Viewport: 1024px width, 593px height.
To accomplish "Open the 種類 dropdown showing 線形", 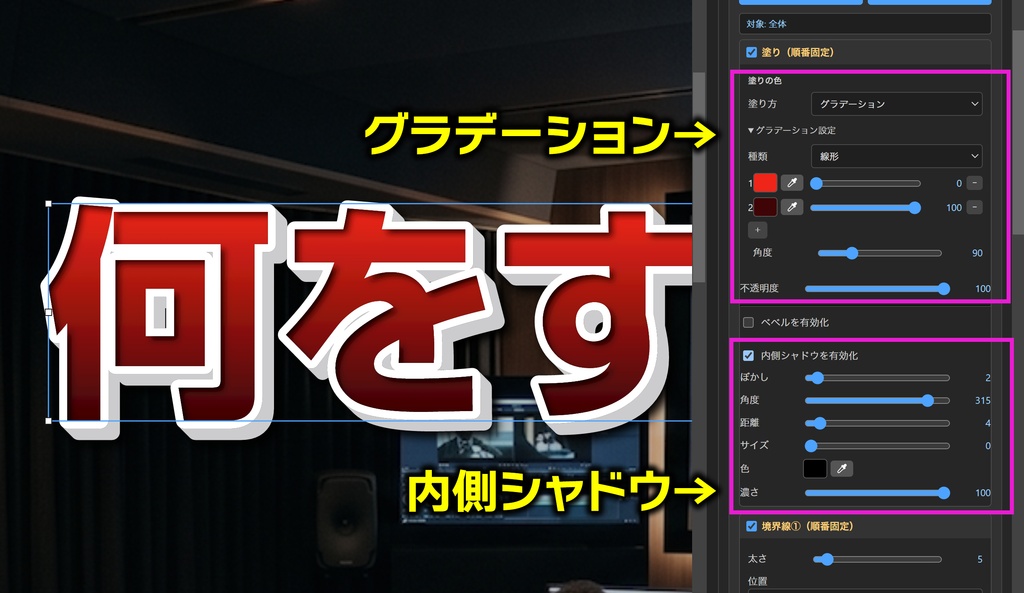I will click(x=897, y=156).
